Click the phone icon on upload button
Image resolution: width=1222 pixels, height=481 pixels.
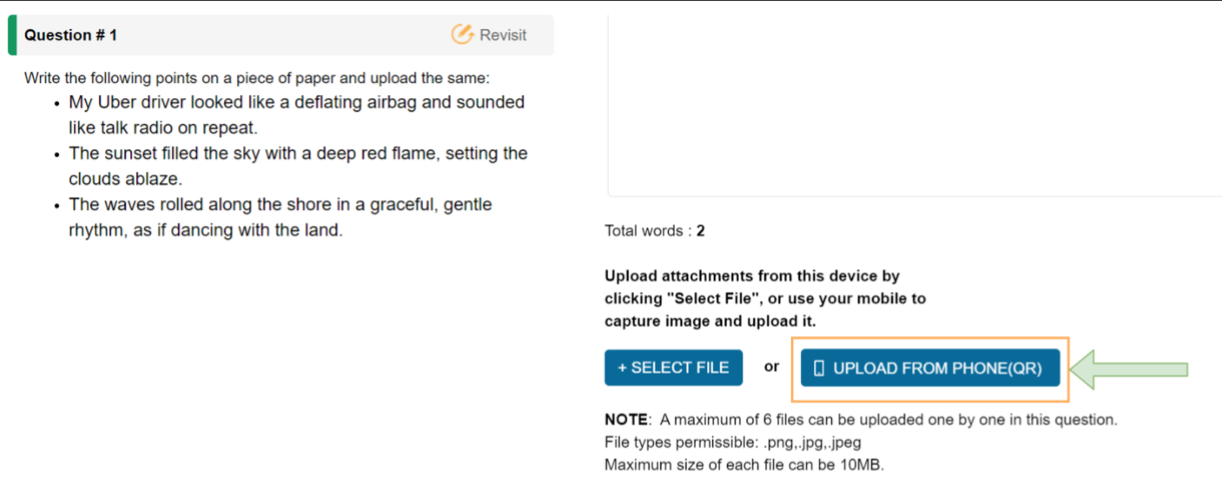818,368
